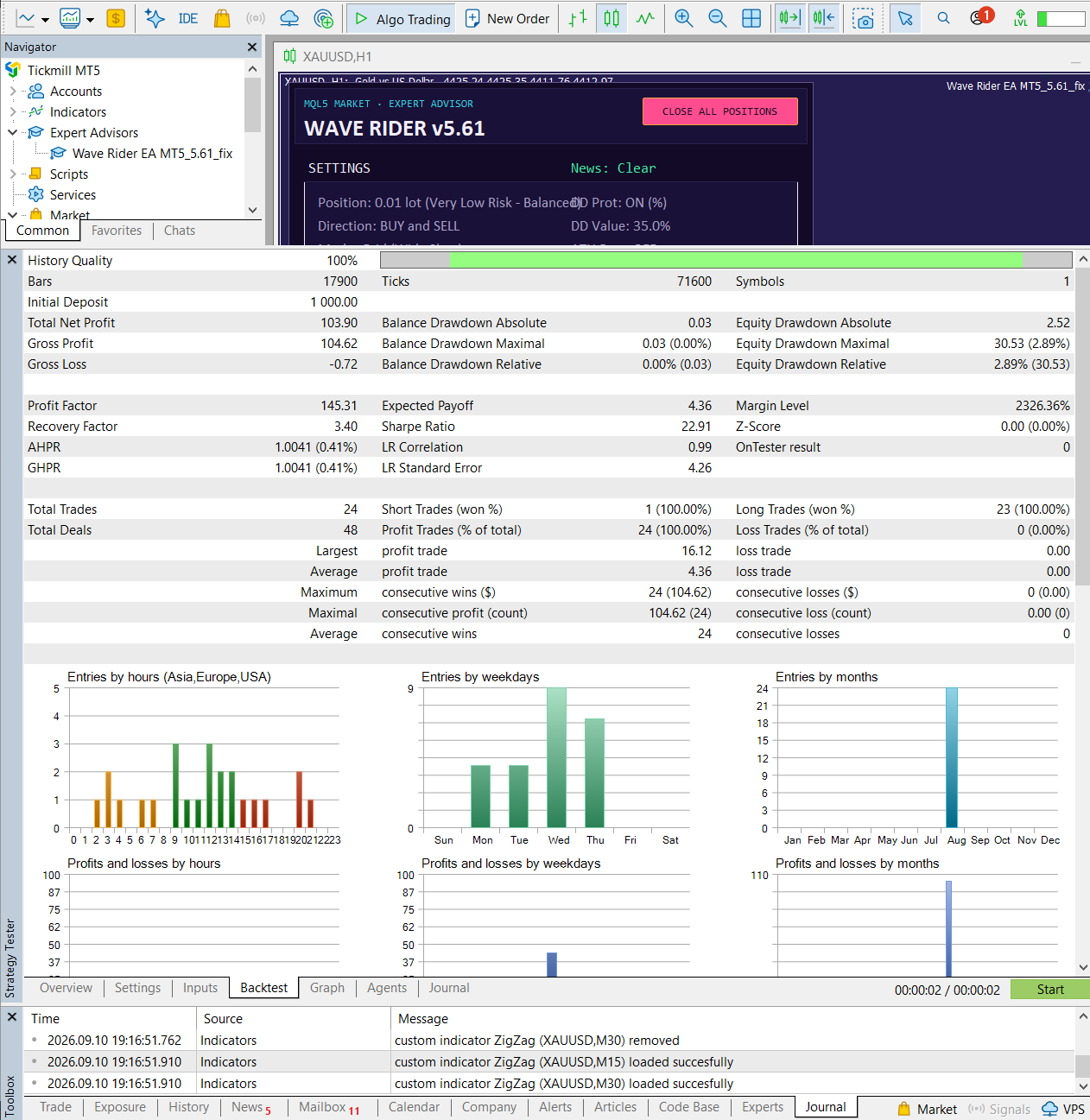1090x1120 pixels.
Task: Tile chart windows grid icon
Action: click(x=751, y=18)
